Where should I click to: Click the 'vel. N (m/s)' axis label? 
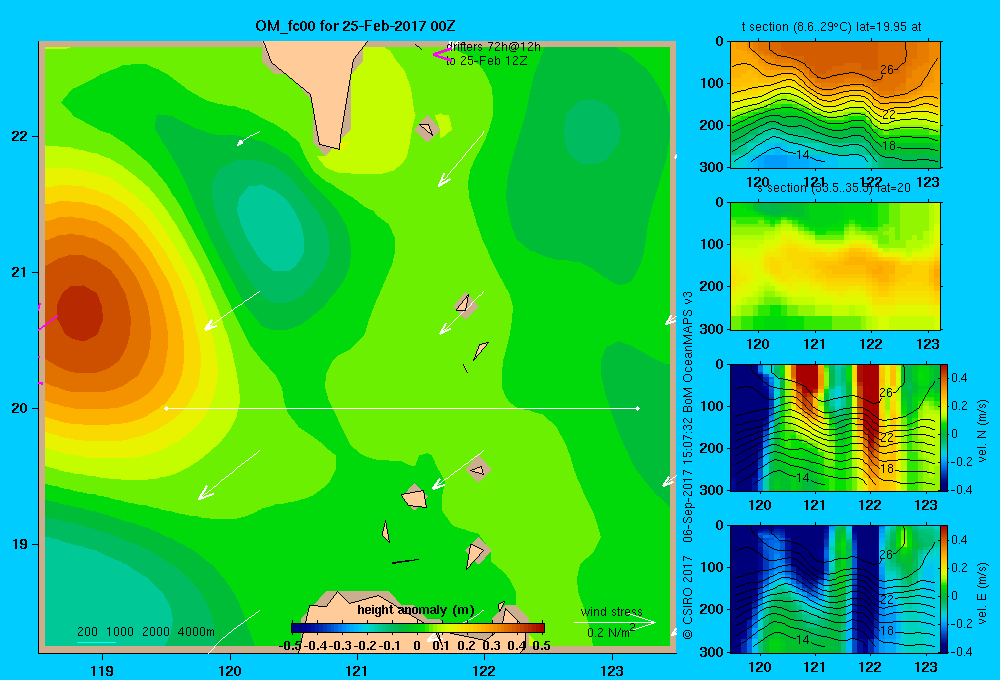click(982, 431)
